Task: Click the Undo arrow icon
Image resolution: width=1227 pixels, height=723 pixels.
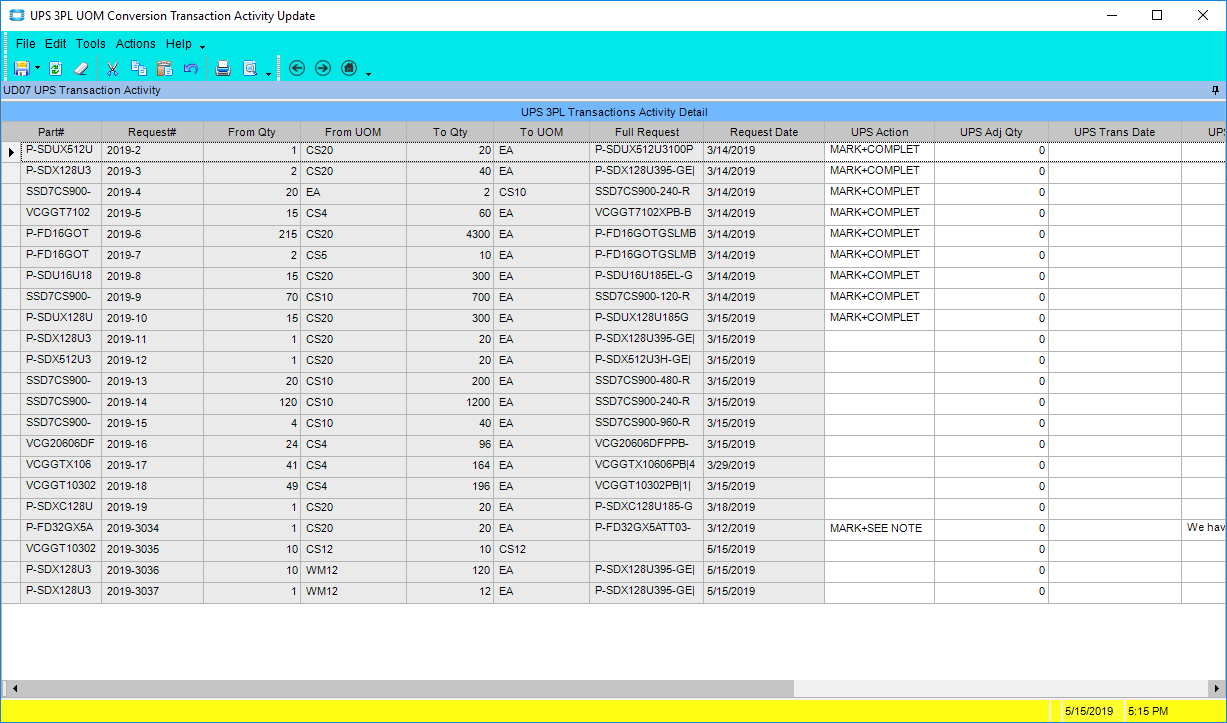Action: [x=190, y=68]
